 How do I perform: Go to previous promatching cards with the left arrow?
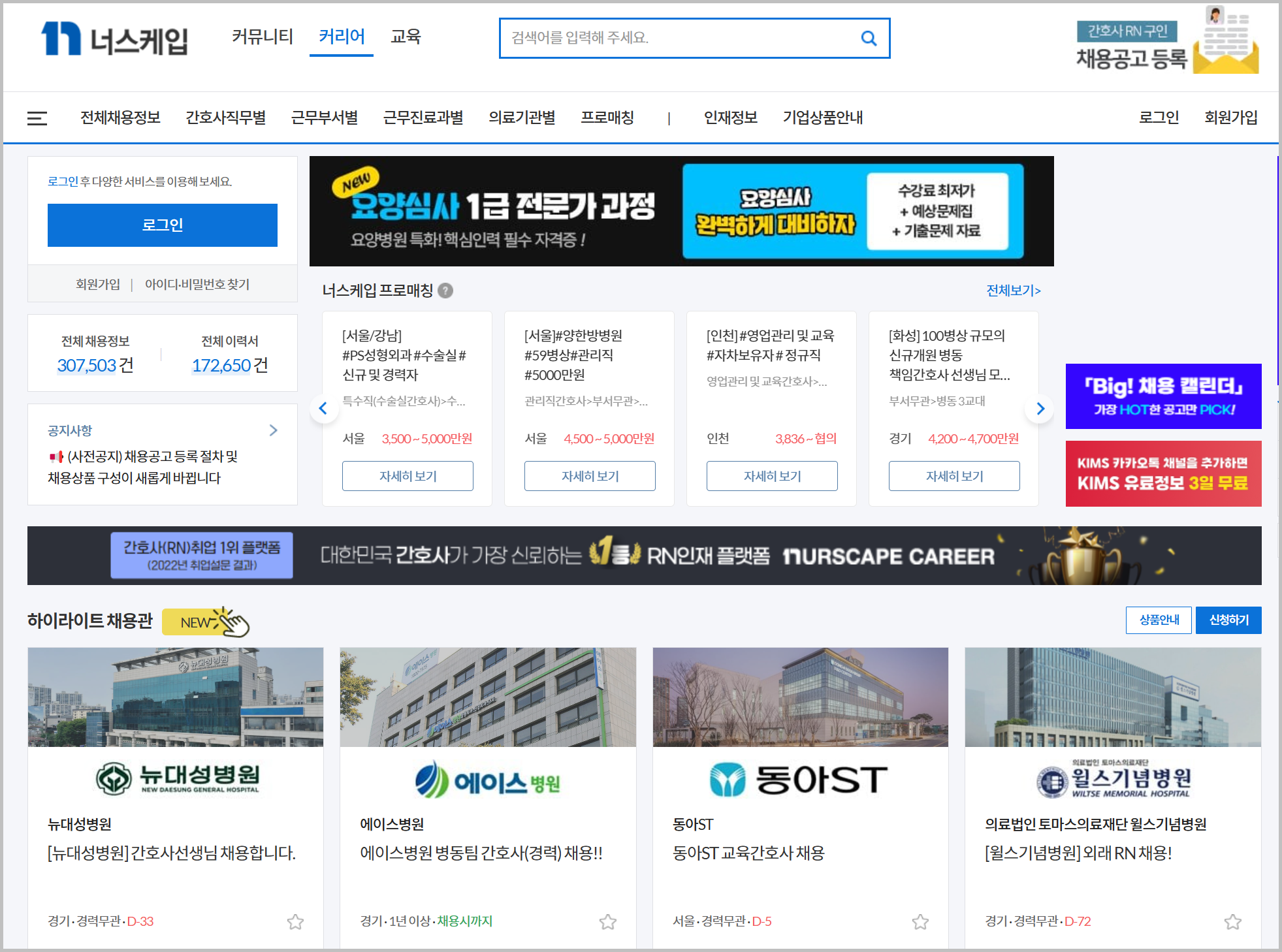tap(323, 409)
